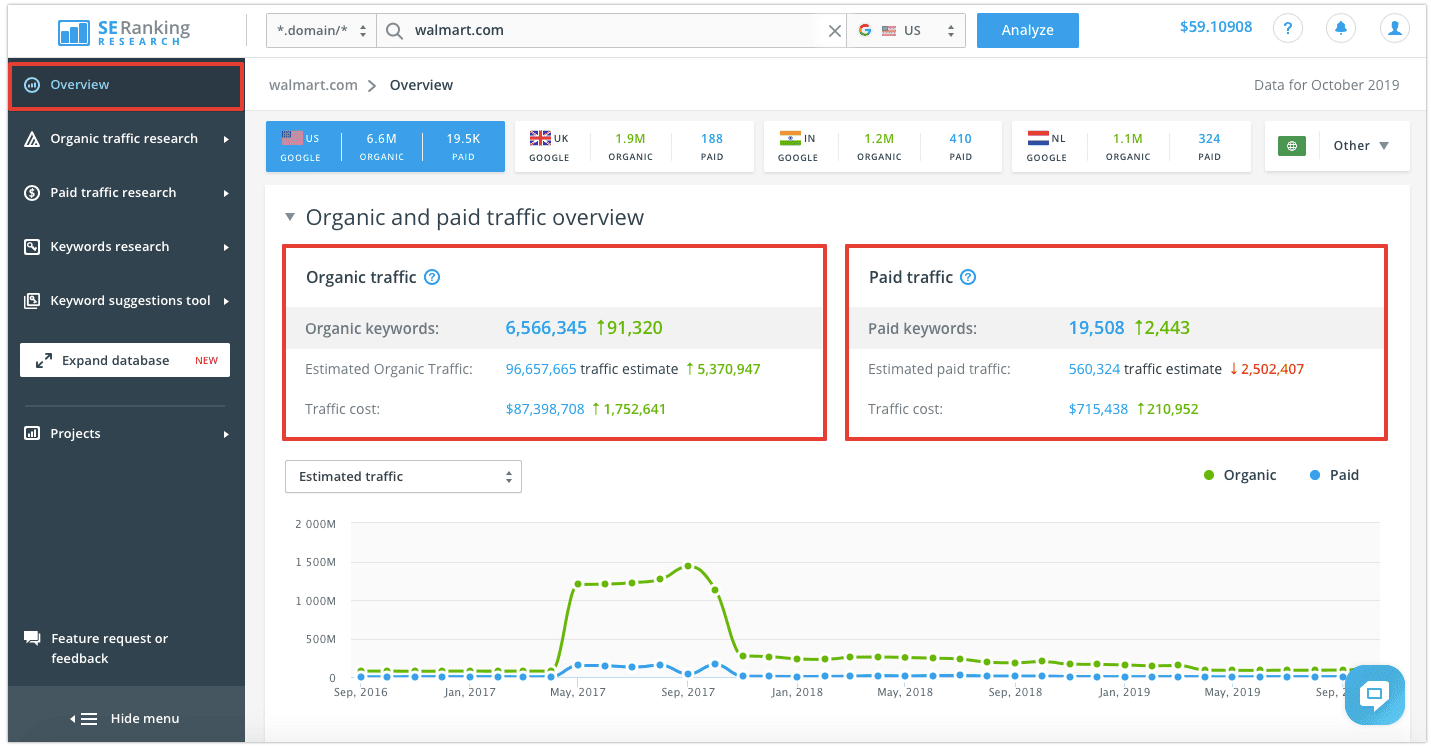The width and height of the screenshot is (1431, 747).
Task: Open Paid traffic research menu item
Action: pos(126,193)
